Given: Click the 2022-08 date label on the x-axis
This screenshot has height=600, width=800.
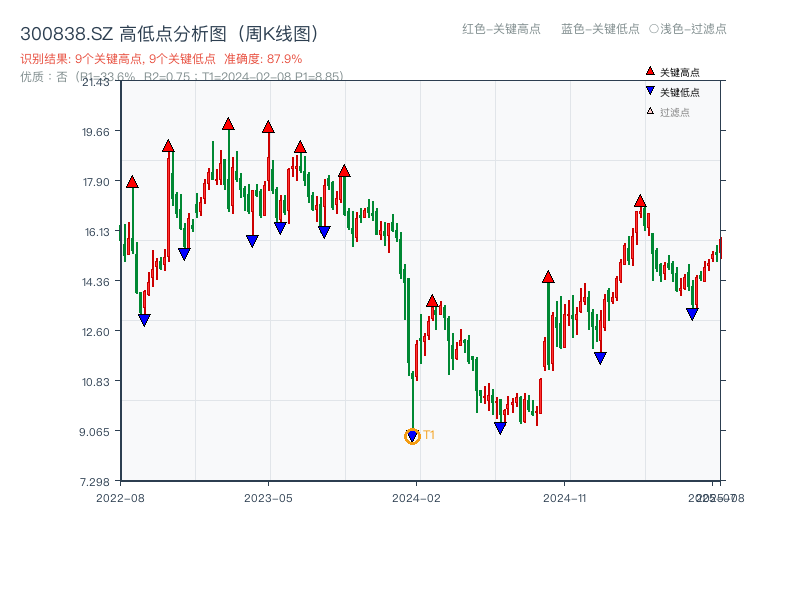Looking at the screenshot, I should (x=120, y=497).
